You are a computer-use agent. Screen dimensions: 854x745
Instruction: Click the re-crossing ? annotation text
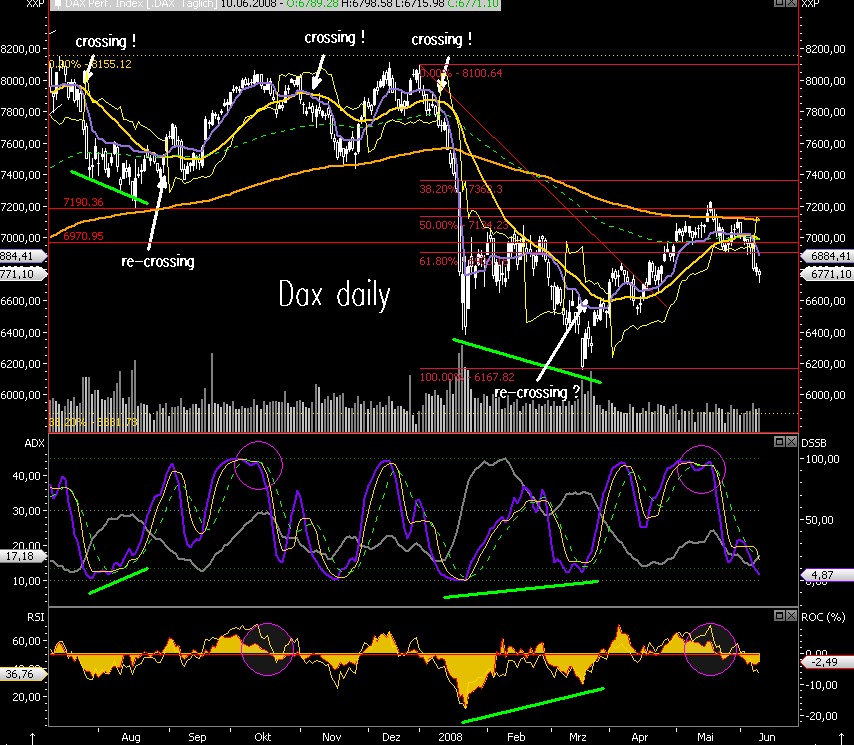click(x=537, y=392)
